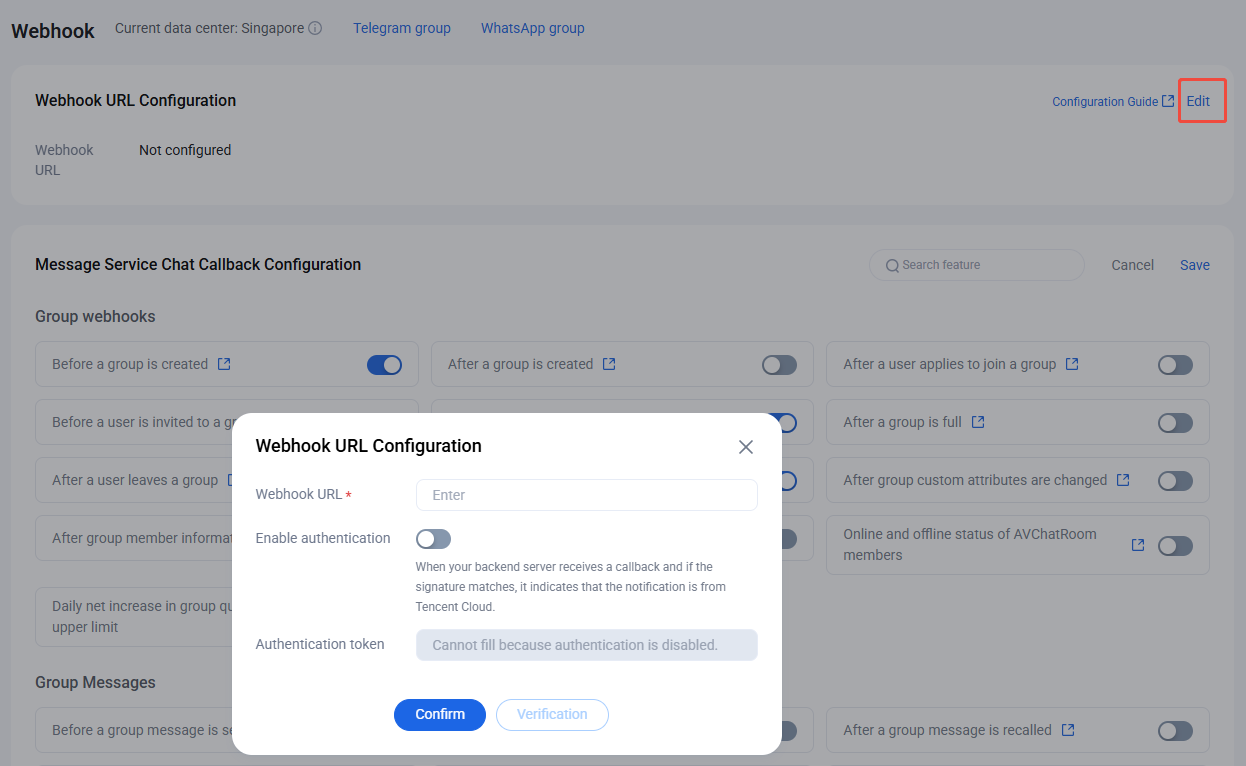This screenshot has width=1246, height=766.
Task: Disable Before a group is created webhook
Action: coord(385,365)
